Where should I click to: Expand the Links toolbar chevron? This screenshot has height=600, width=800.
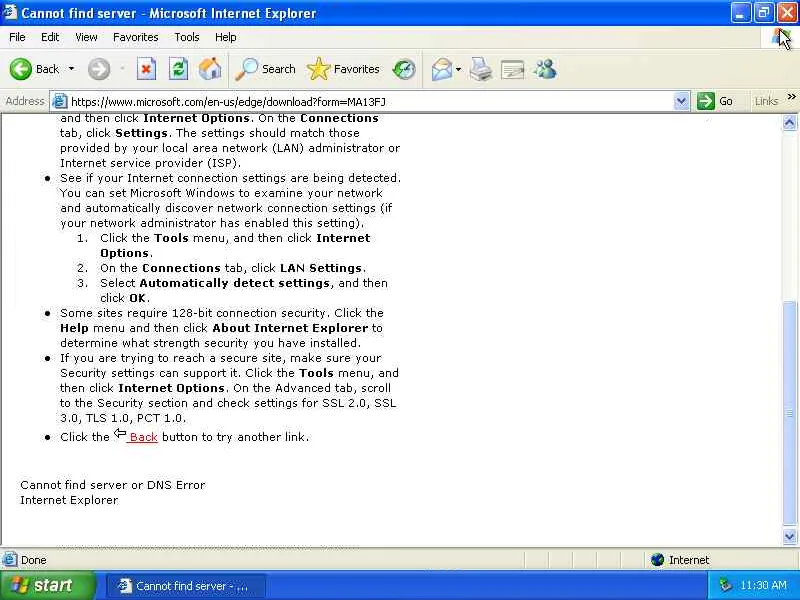pyautogui.click(x=791, y=97)
